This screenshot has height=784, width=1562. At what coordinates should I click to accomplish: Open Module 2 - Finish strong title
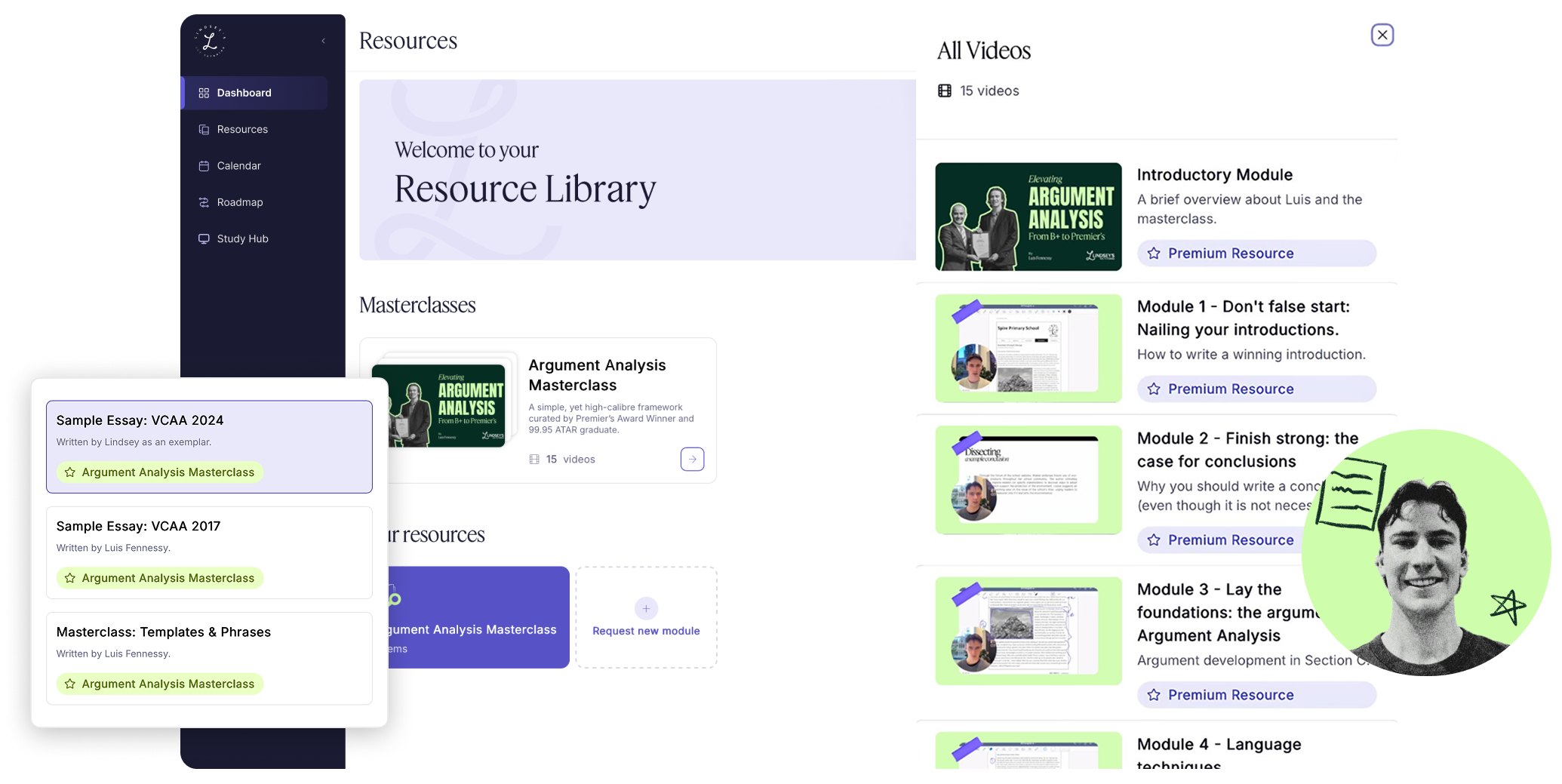1248,450
